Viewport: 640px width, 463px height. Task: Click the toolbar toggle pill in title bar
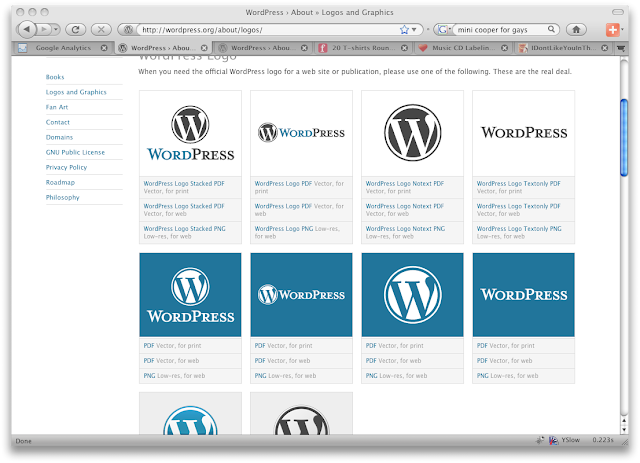click(618, 12)
